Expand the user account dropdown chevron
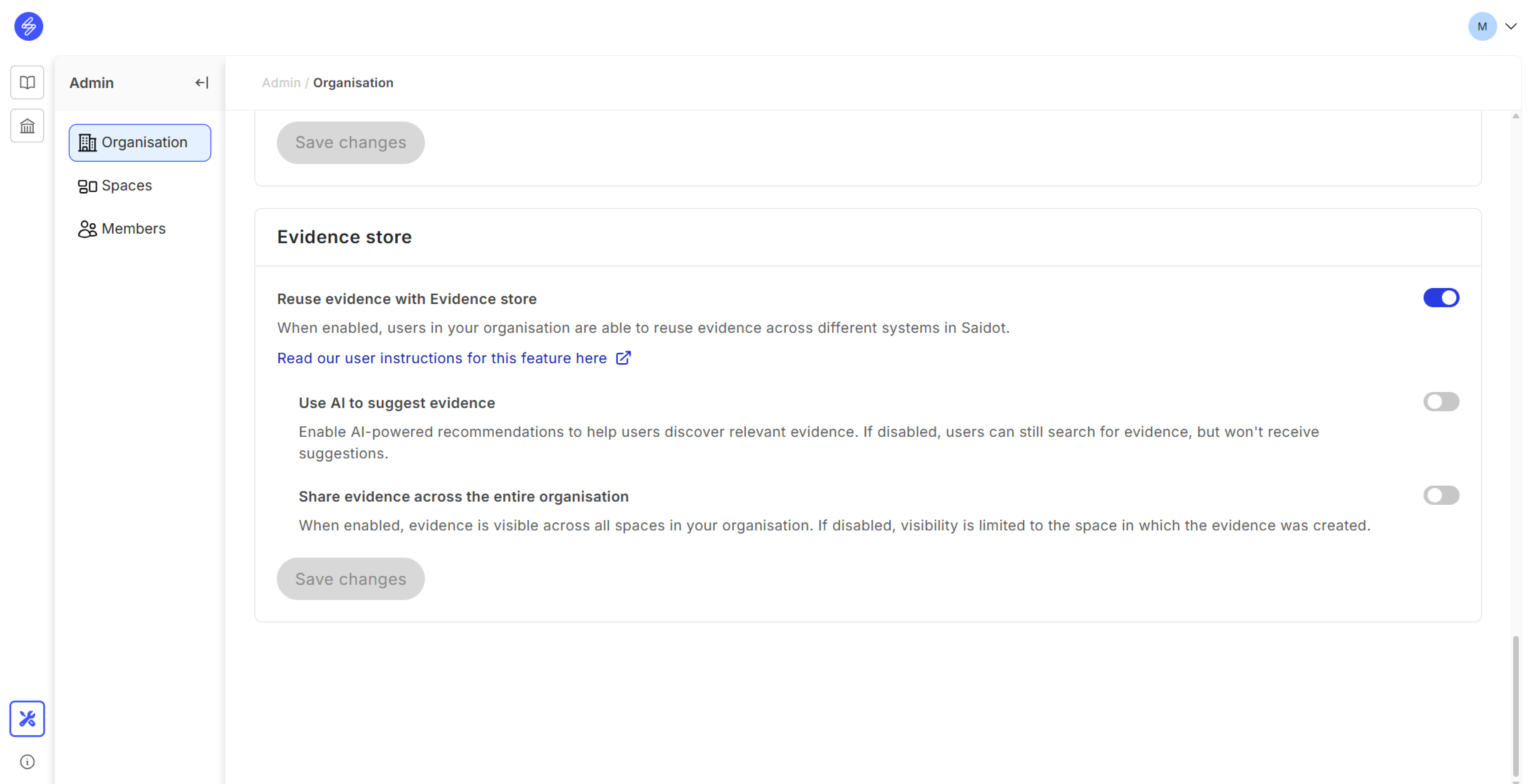1534x784 pixels. pos(1511,26)
